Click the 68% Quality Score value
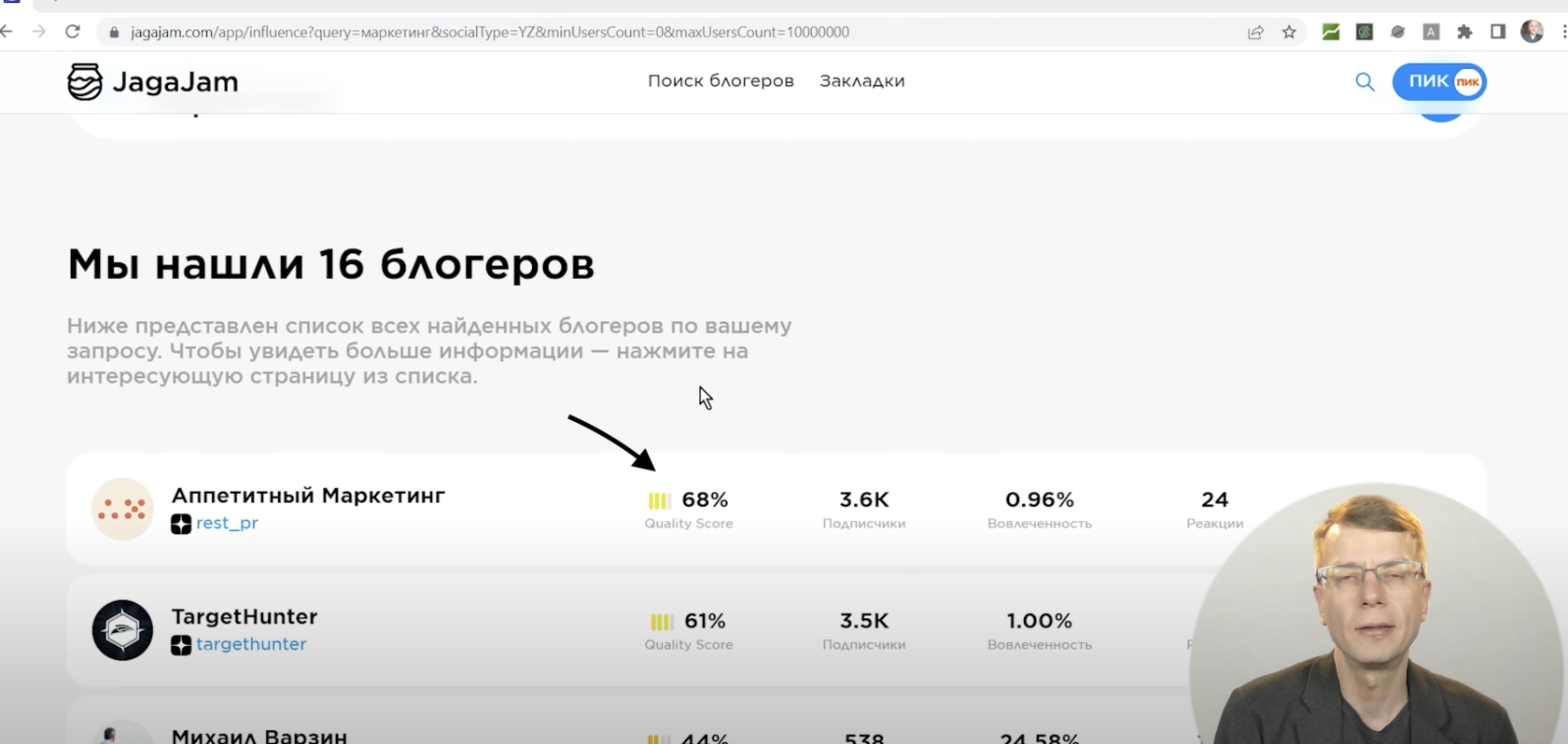The width and height of the screenshot is (1568, 744). (x=705, y=500)
